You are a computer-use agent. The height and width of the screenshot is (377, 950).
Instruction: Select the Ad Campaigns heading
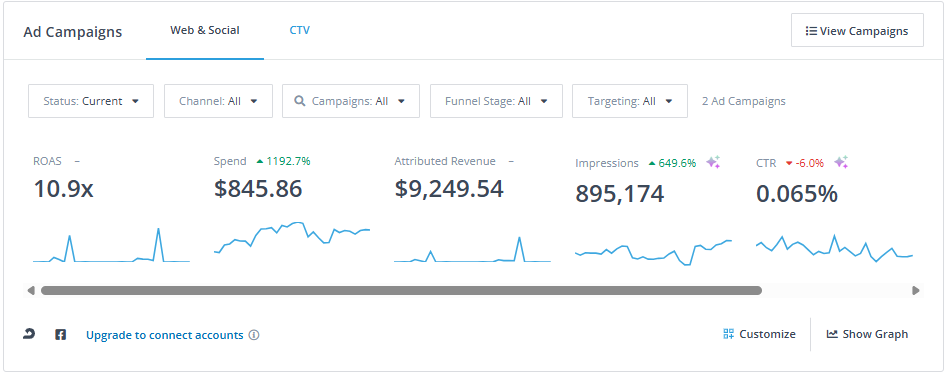[73, 32]
